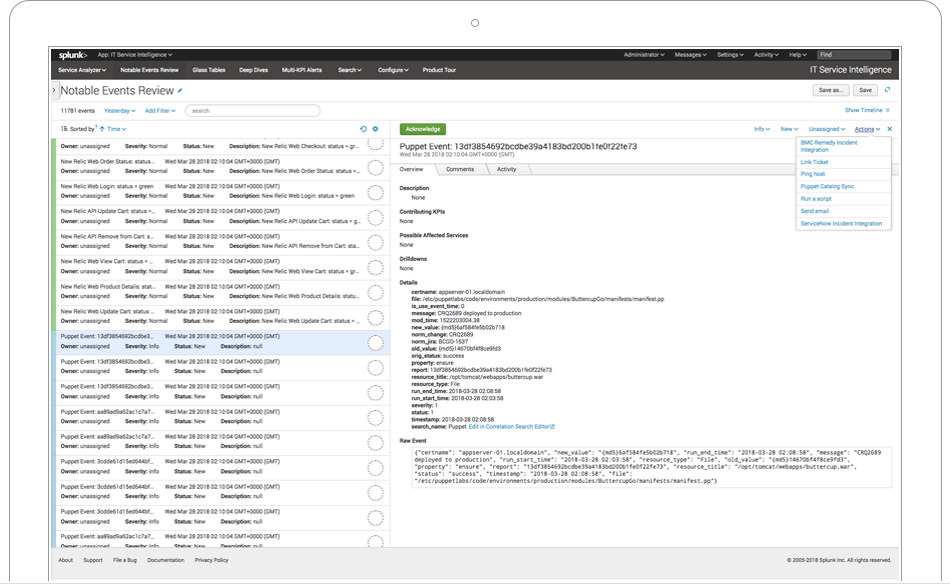Open the New status dropdown
This screenshot has height=584, width=950.
789,129
